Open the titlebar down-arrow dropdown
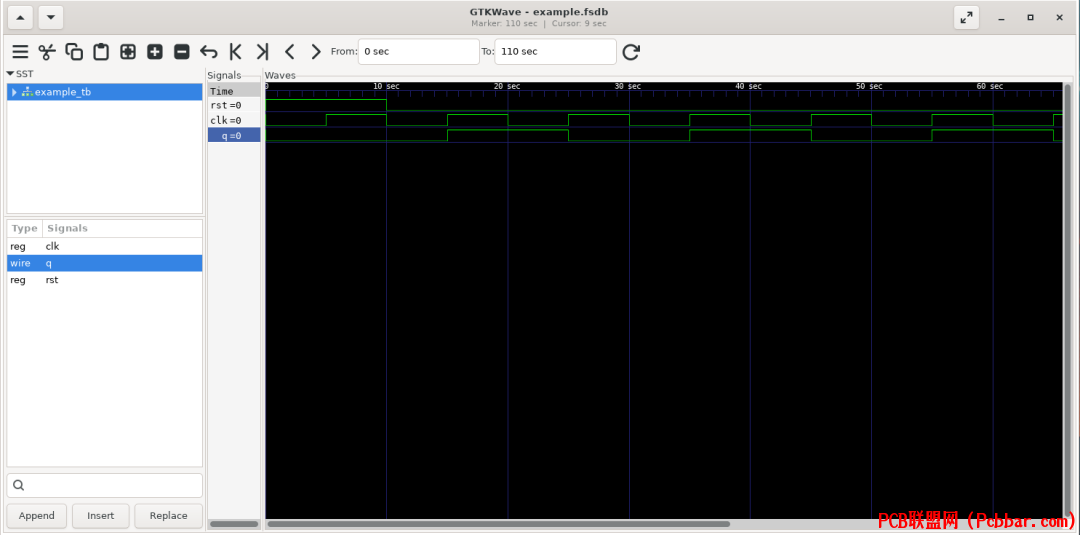 tap(51, 18)
